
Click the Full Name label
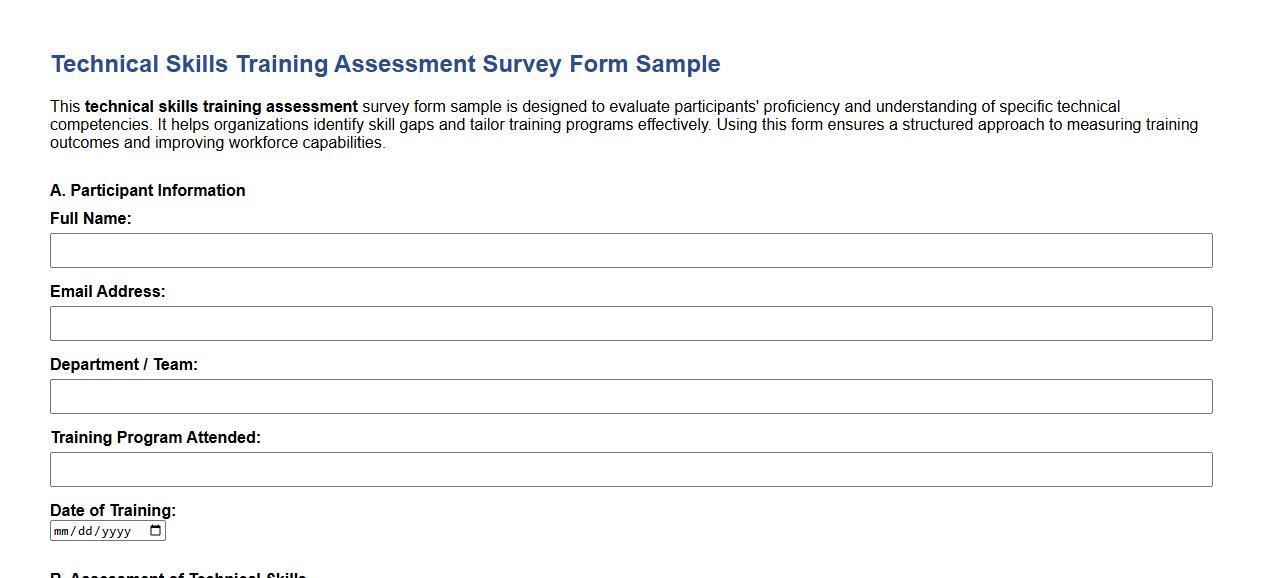point(91,218)
